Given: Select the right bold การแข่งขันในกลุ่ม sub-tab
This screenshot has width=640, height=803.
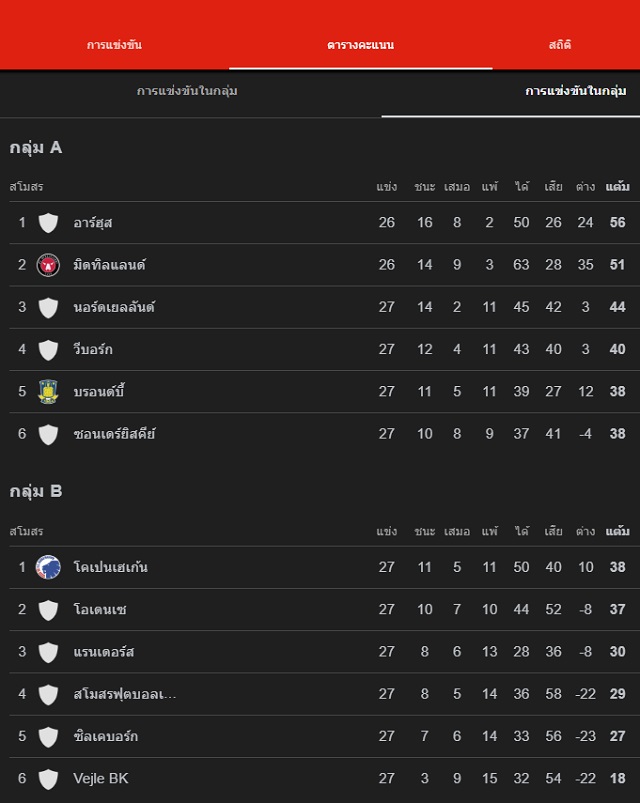Looking at the screenshot, I should coord(576,92).
